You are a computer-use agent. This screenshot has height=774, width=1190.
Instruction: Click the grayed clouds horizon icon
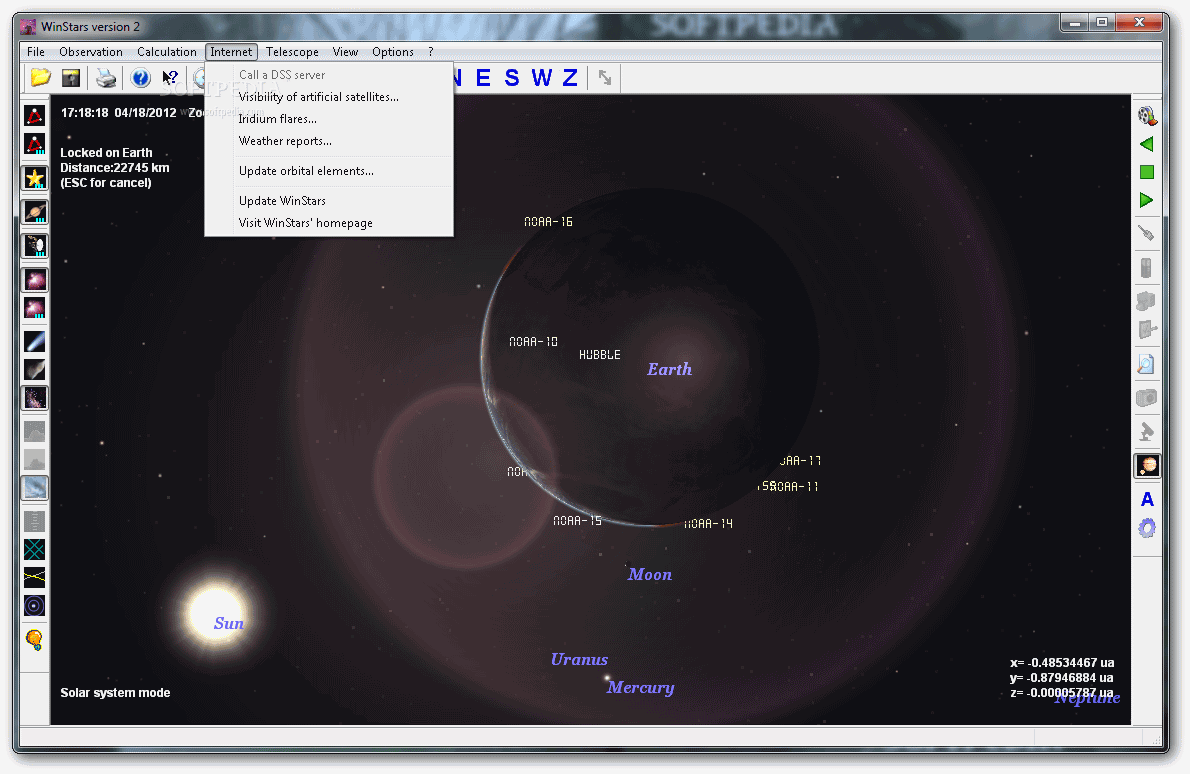34,431
